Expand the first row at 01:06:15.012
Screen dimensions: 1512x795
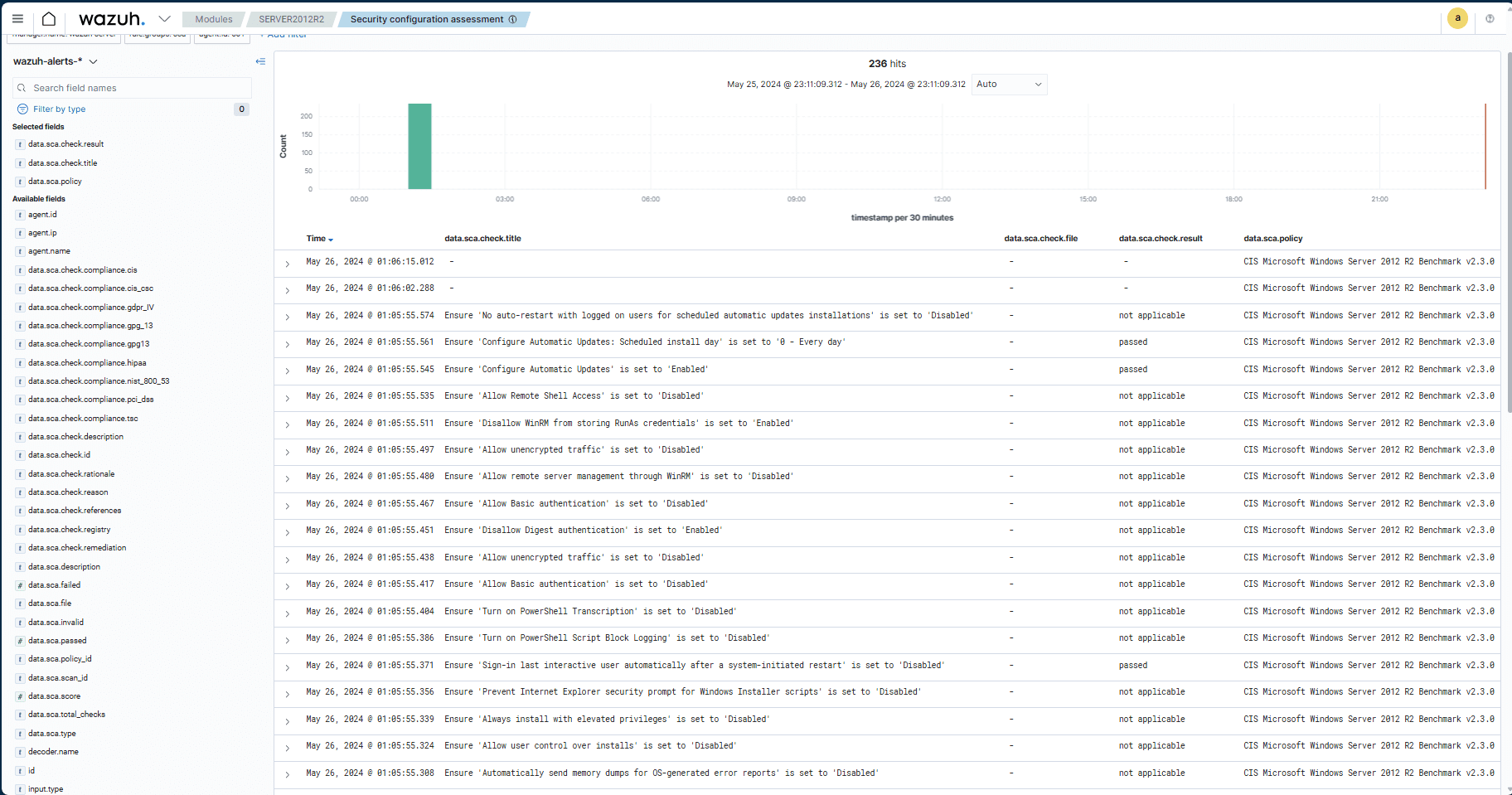[x=287, y=264]
